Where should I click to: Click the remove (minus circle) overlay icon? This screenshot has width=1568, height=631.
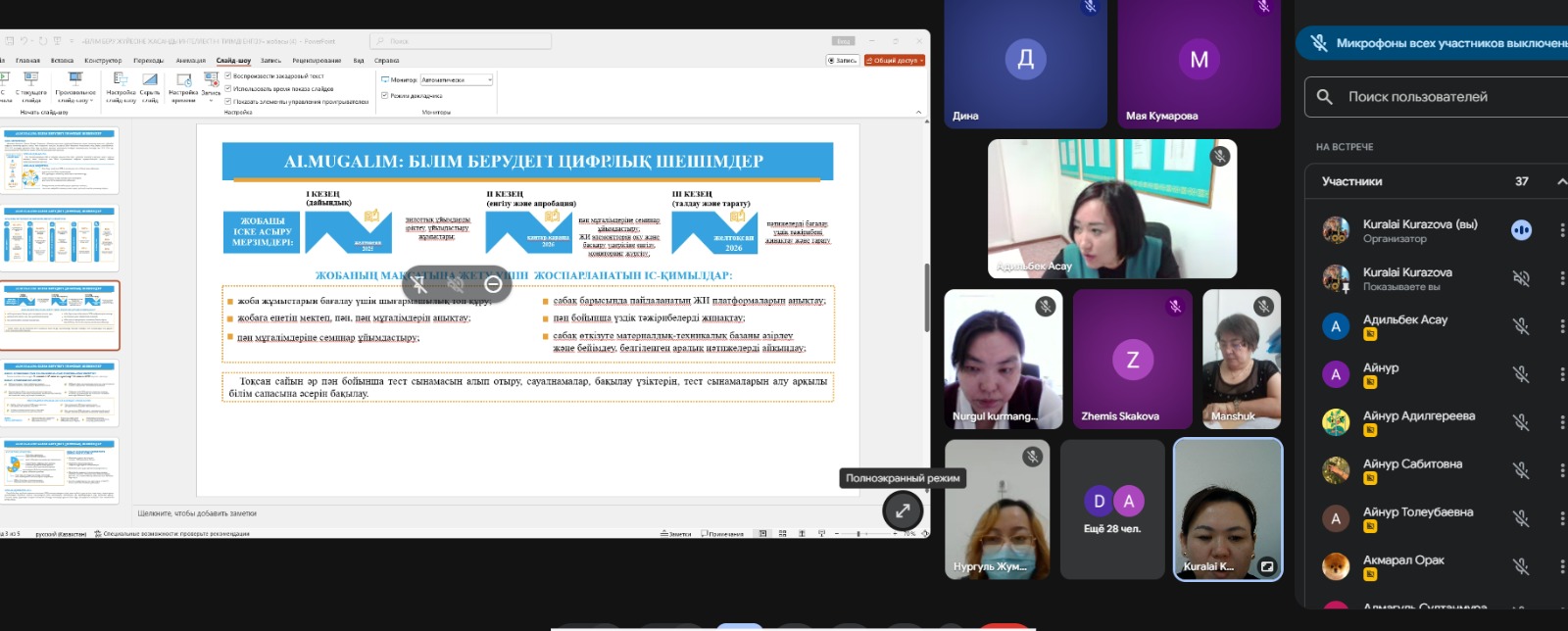(x=493, y=284)
